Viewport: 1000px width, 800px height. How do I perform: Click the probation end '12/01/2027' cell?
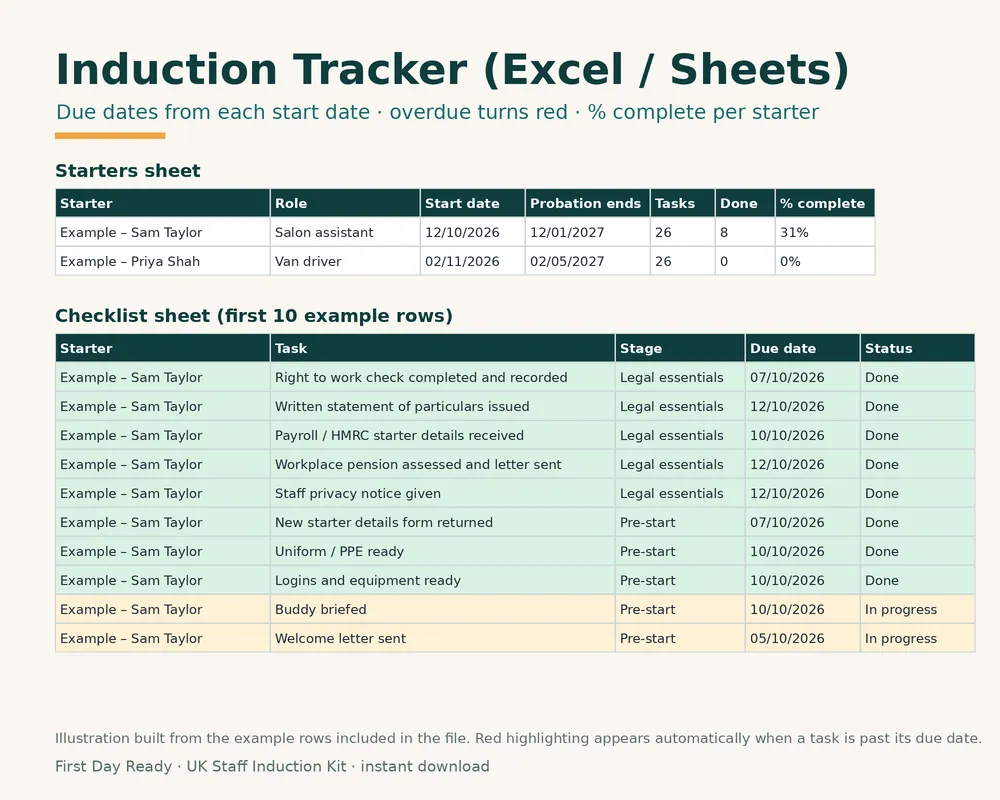pyautogui.click(x=587, y=232)
